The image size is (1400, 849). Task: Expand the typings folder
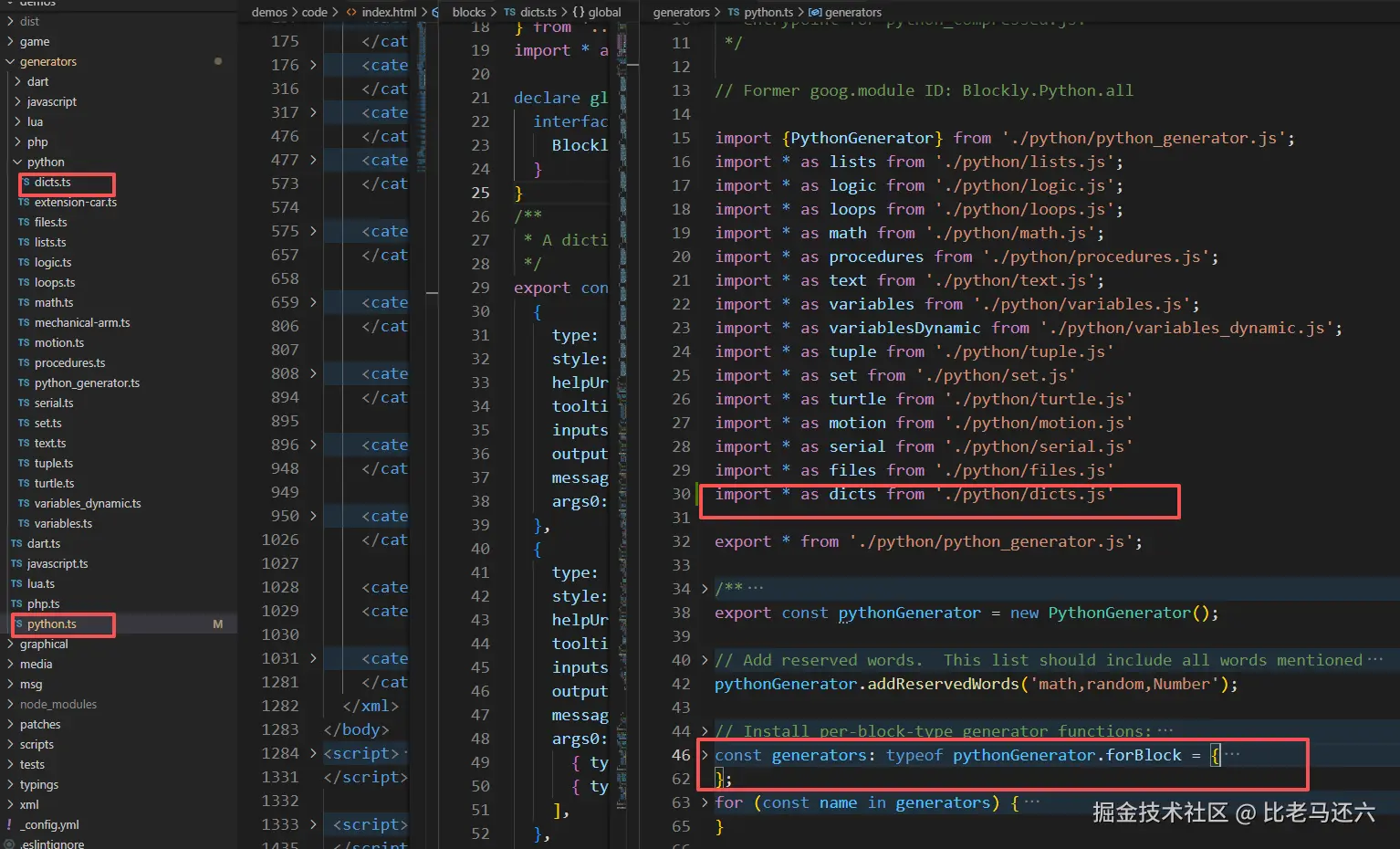pos(10,785)
